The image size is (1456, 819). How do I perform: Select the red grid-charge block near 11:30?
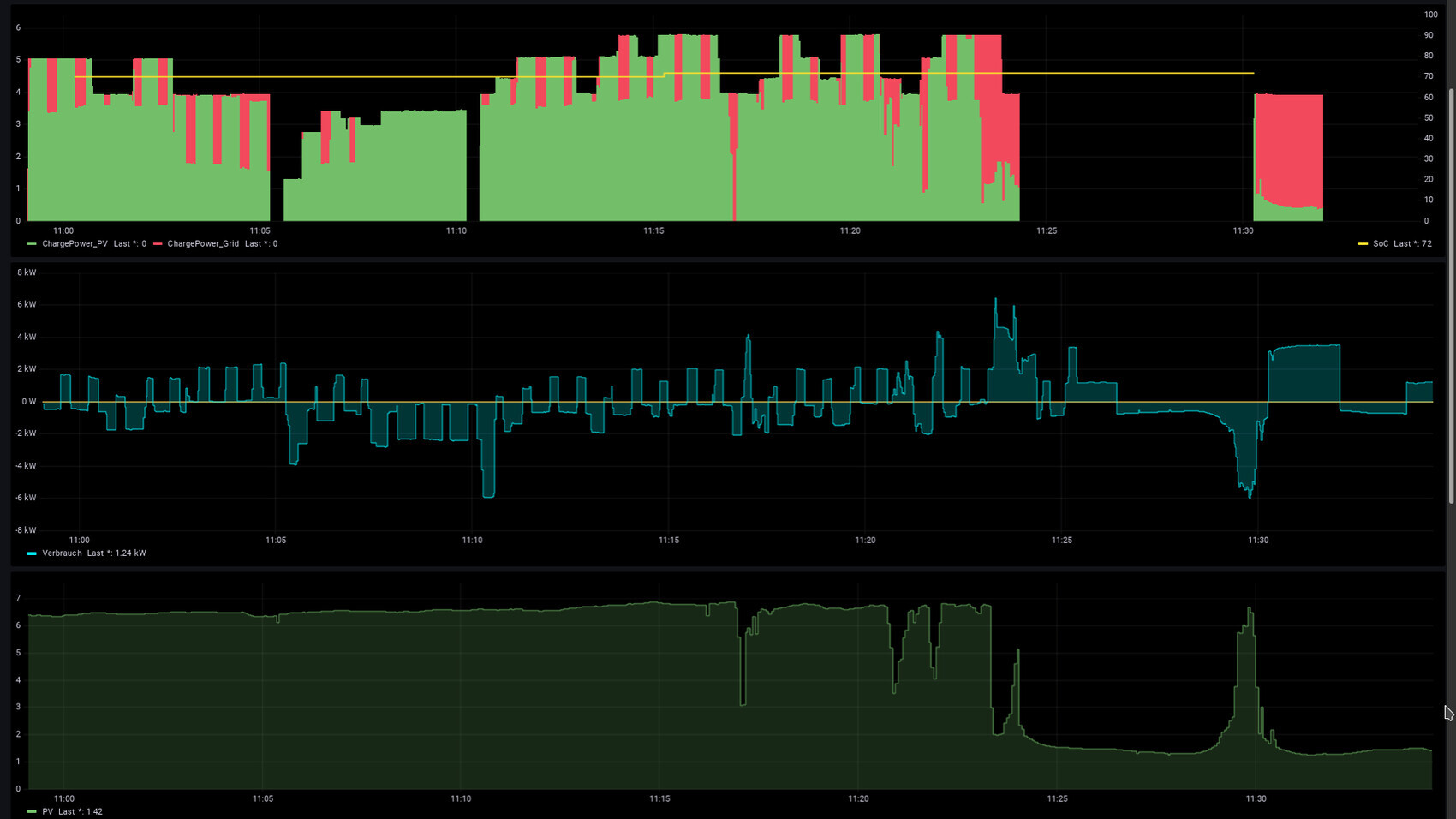pyautogui.click(x=1289, y=146)
